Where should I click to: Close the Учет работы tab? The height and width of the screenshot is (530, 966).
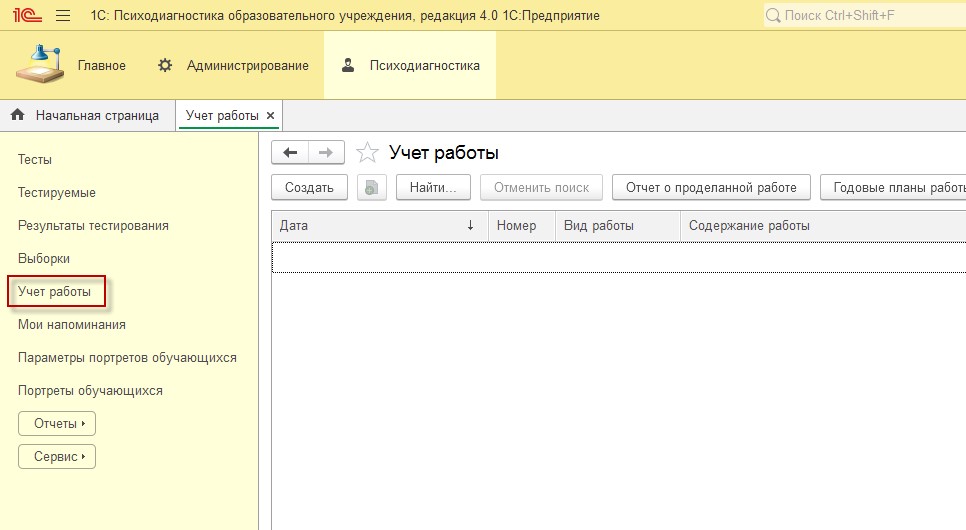[270, 115]
